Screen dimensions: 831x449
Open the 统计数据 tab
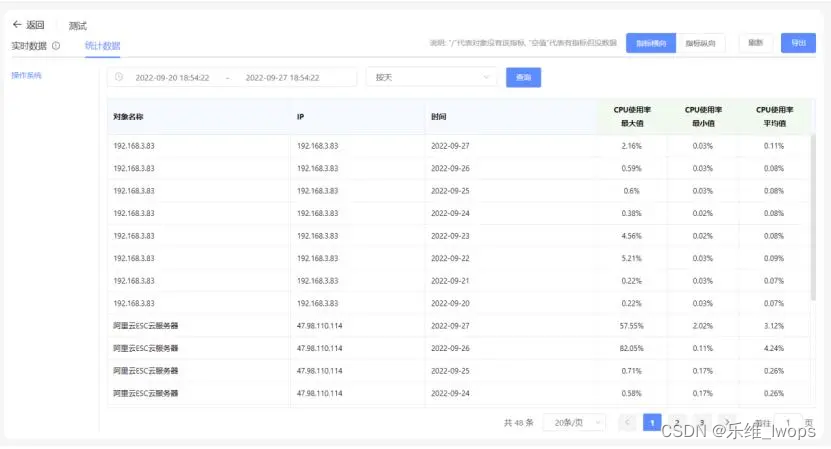tap(102, 46)
